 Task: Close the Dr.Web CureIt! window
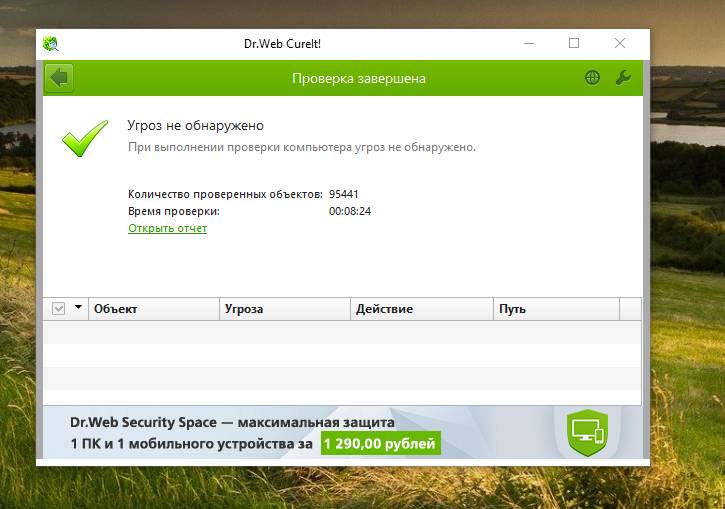pos(620,43)
